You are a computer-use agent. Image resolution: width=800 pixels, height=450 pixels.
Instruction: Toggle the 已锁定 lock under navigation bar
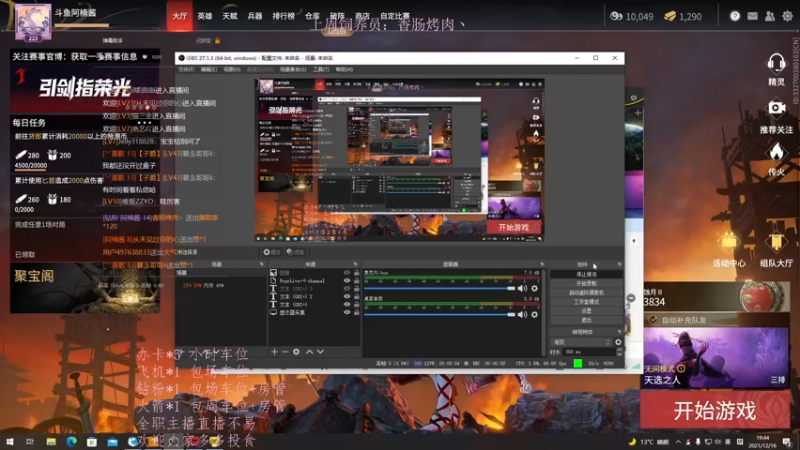[x=218, y=40]
